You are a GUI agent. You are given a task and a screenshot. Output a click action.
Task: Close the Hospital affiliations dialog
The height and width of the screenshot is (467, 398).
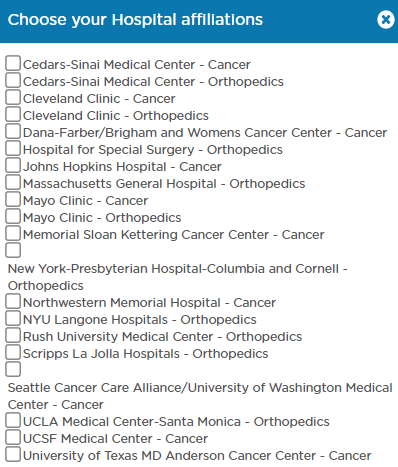386,19
